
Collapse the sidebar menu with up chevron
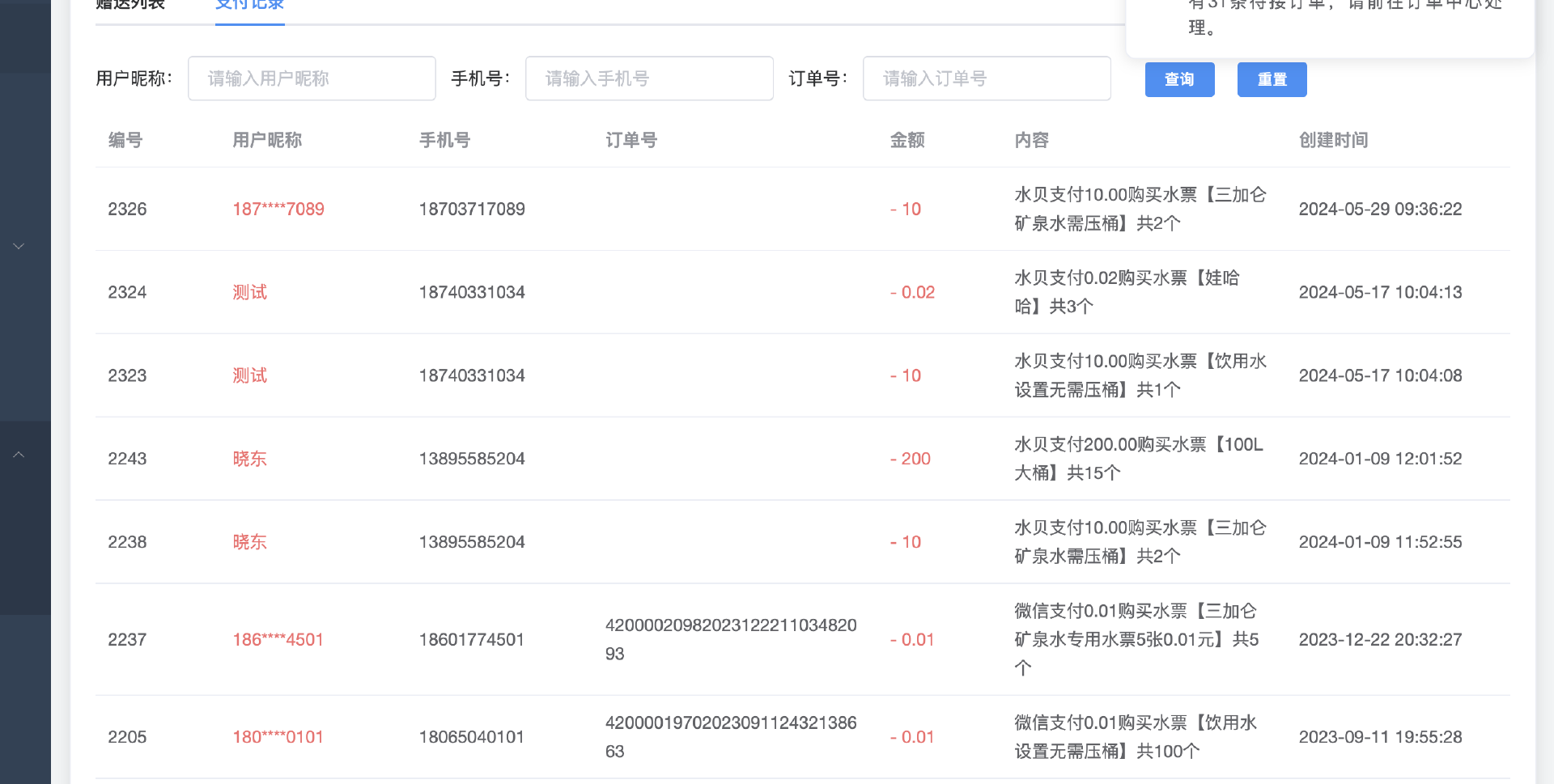19,455
